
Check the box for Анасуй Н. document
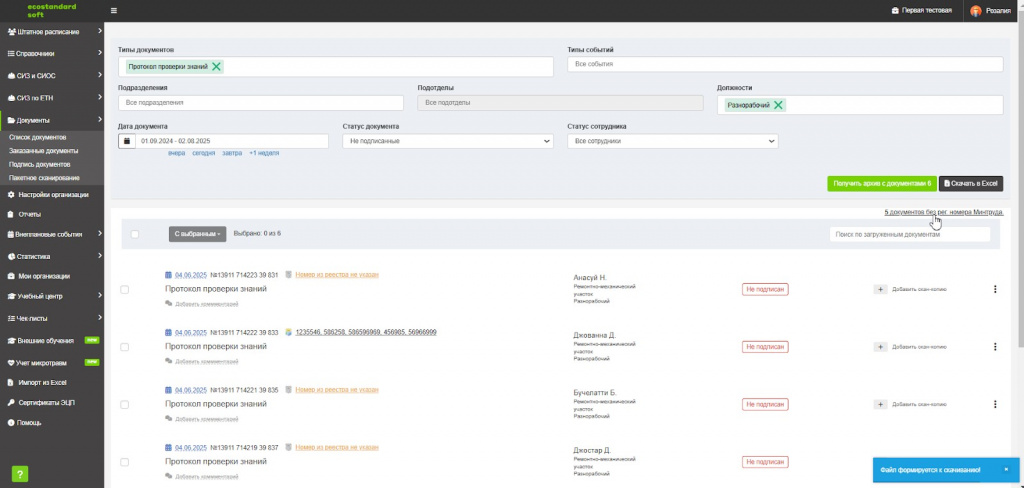125,289
